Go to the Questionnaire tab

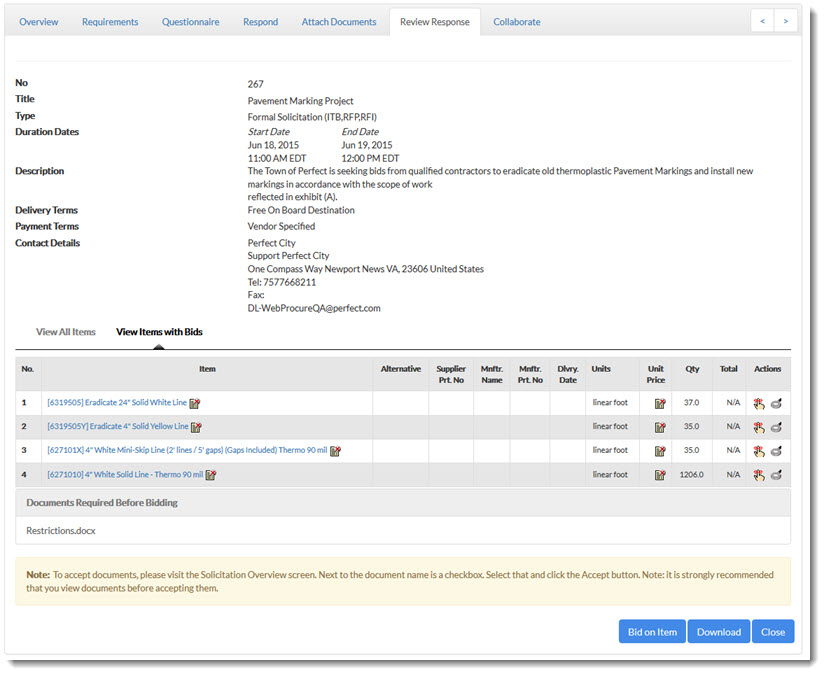tap(190, 22)
